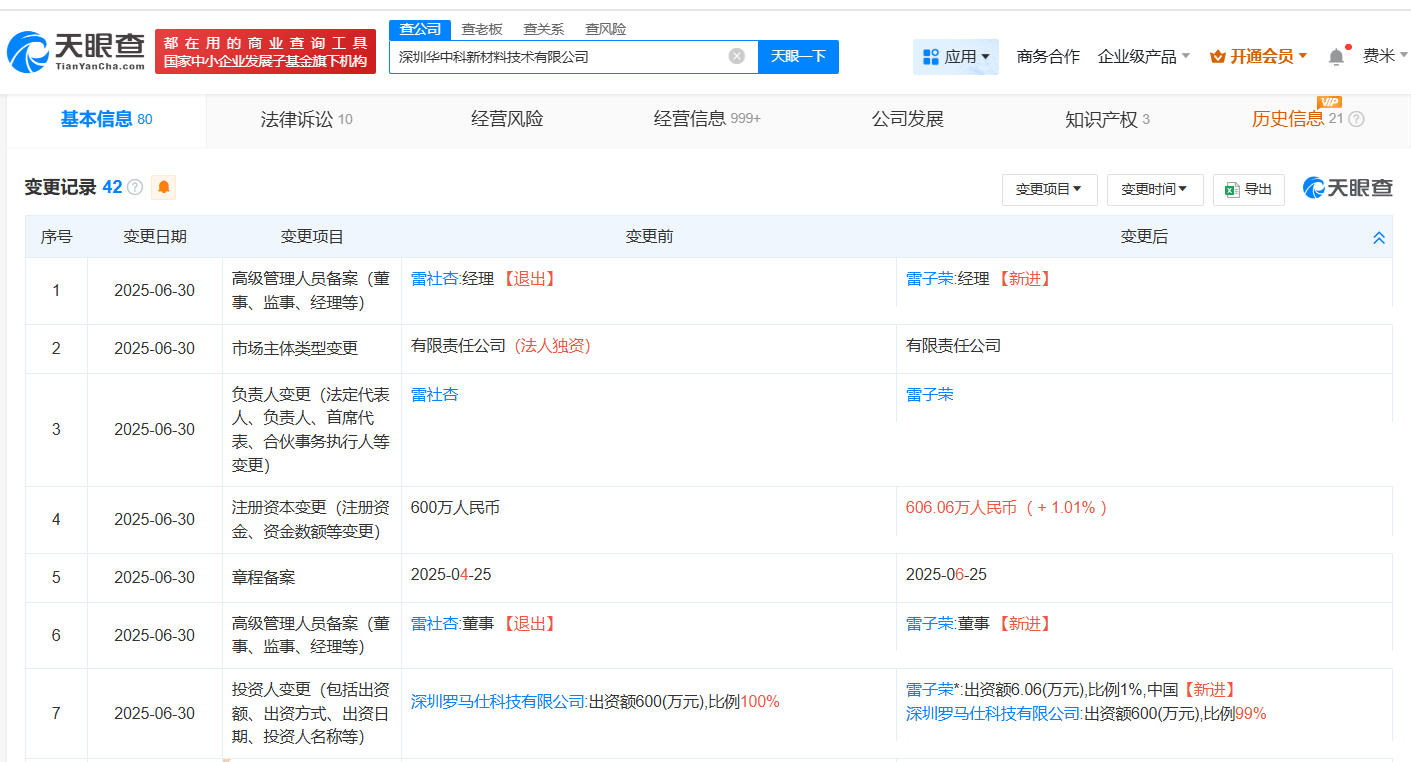Image resolution: width=1411 pixels, height=762 pixels.
Task: Expand the 企业级产品 menu
Action: (1143, 57)
